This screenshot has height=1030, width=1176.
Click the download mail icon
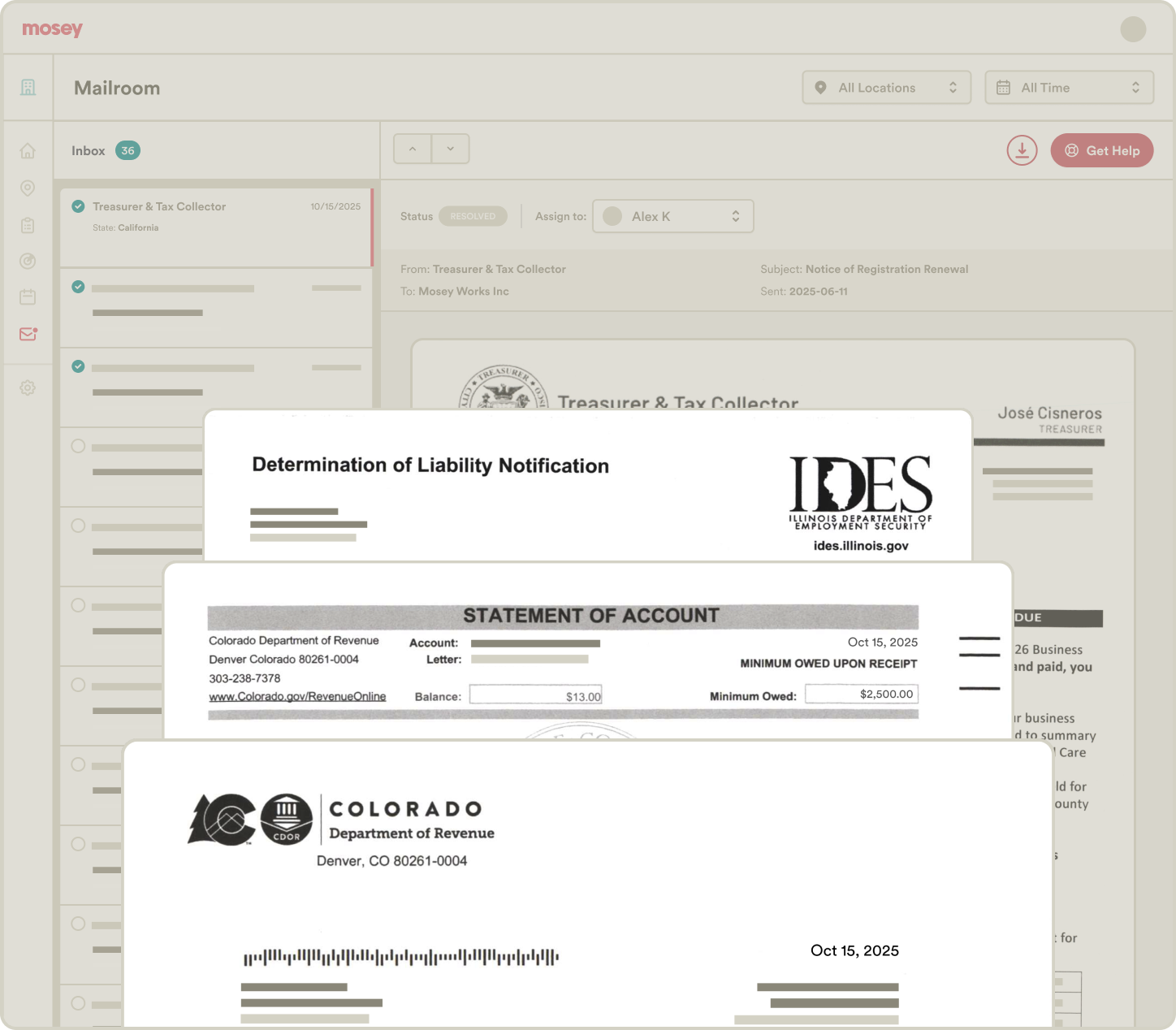1022,150
